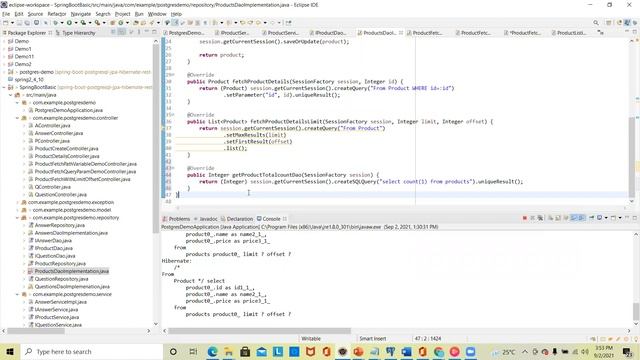This screenshot has height=360, width=640.
Task: Switch to ProductList... editor tab
Action: 569,33
